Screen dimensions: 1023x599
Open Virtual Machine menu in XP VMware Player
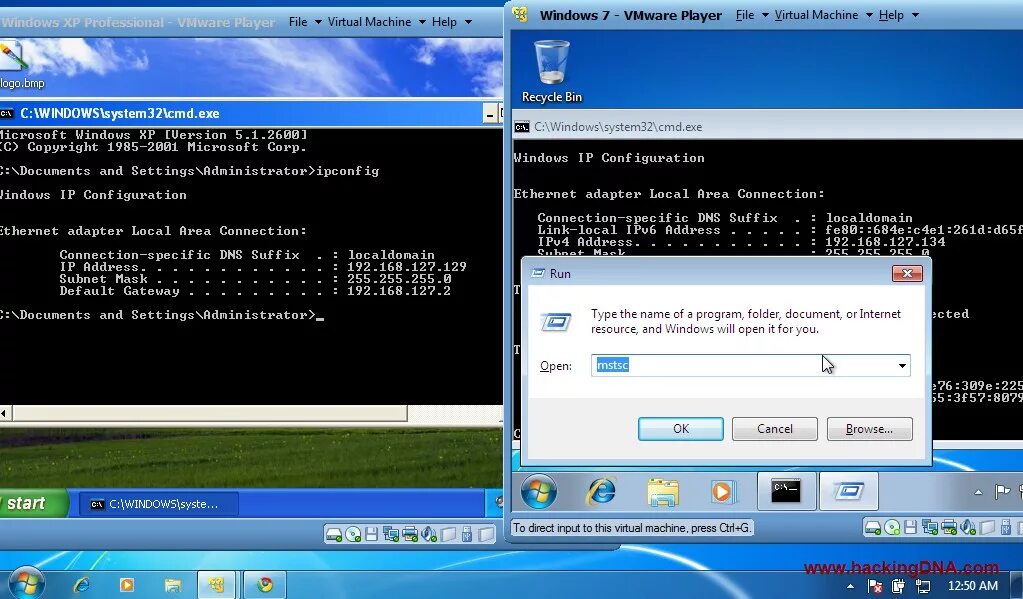pyautogui.click(x=369, y=22)
